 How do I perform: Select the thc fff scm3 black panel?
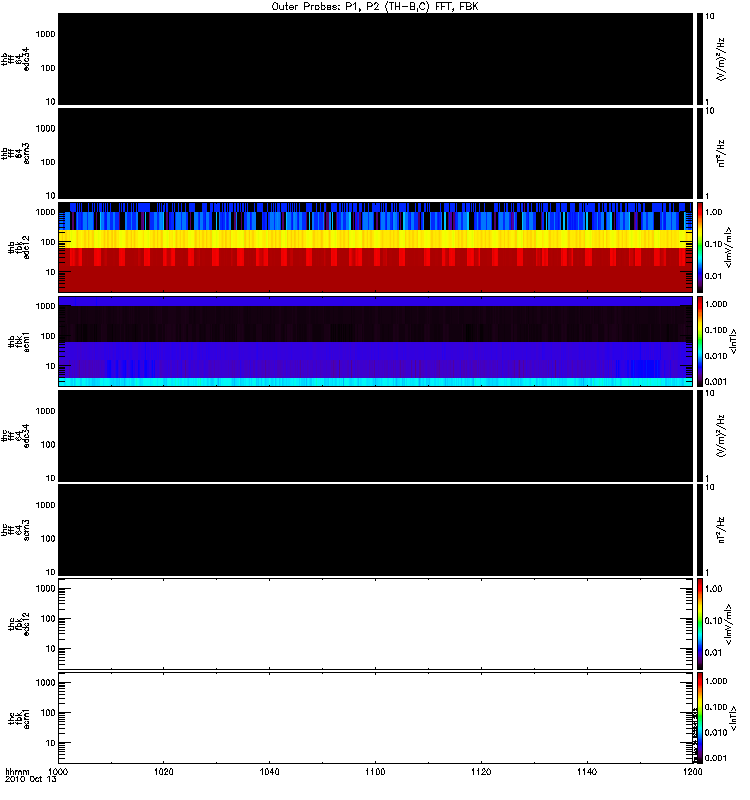point(375,529)
